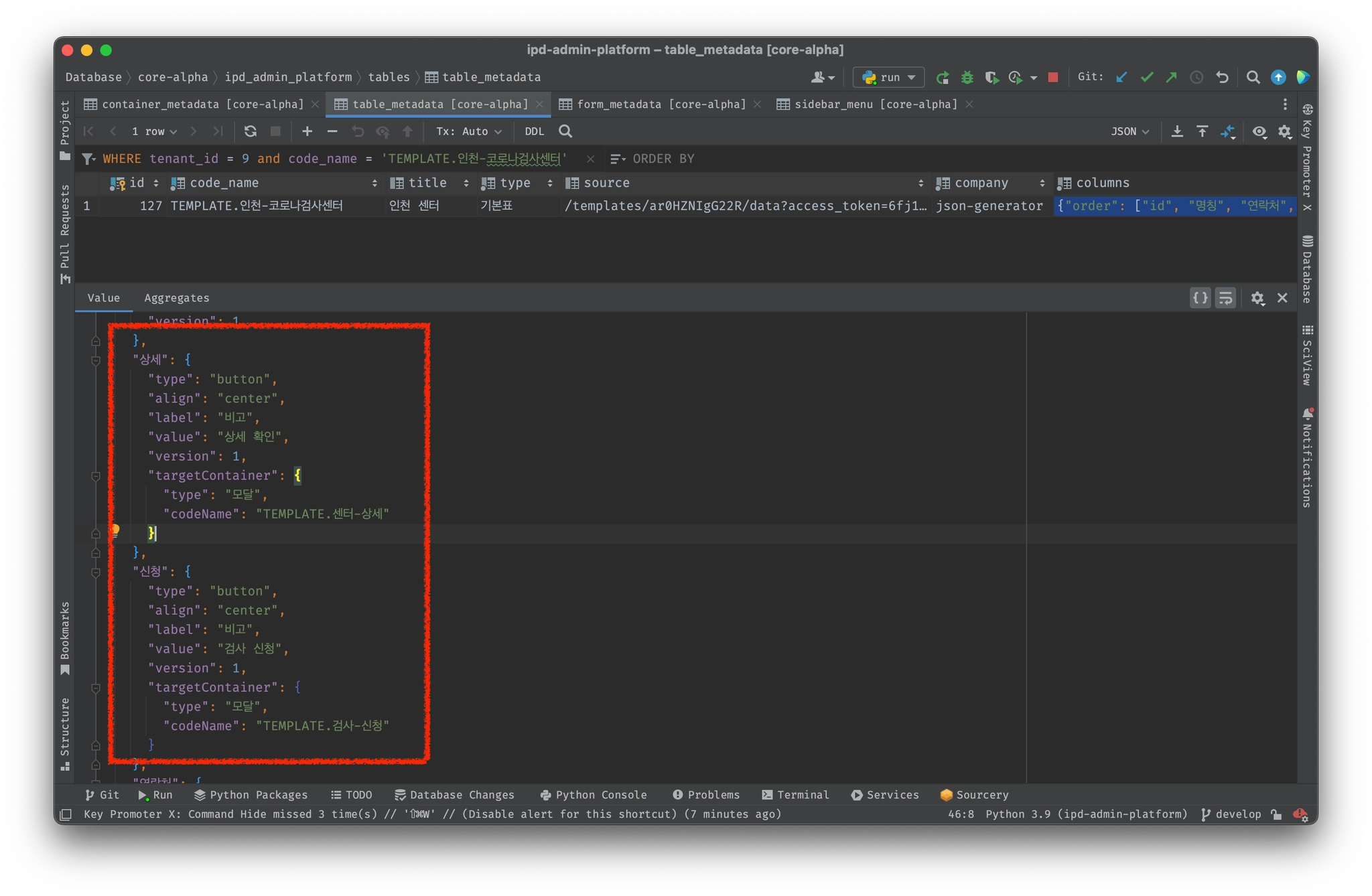This screenshot has height=896, width=1372.
Task: Open Tx: Auto transaction mode dropdown
Action: click(x=468, y=131)
